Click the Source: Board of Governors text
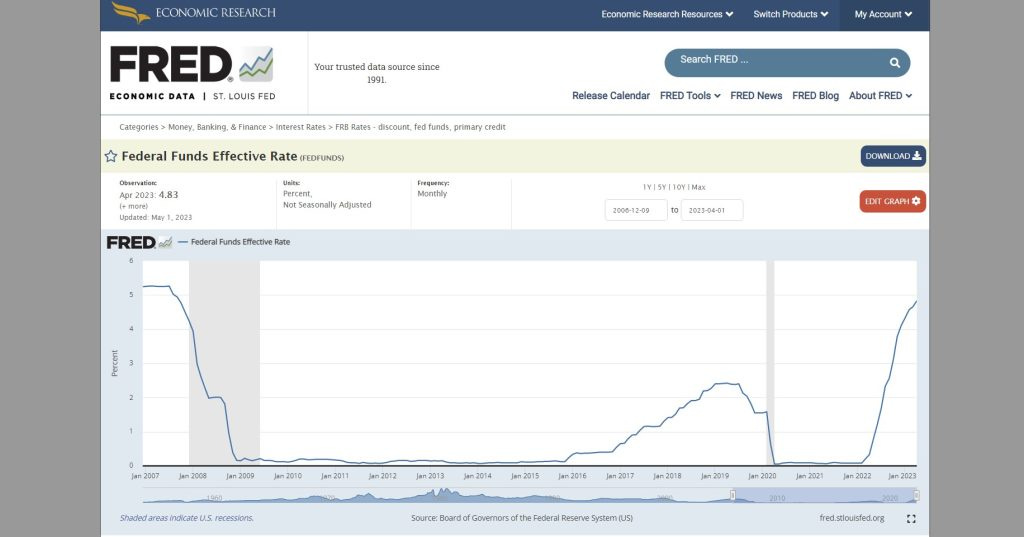1024x537 pixels. pos(522,518)
